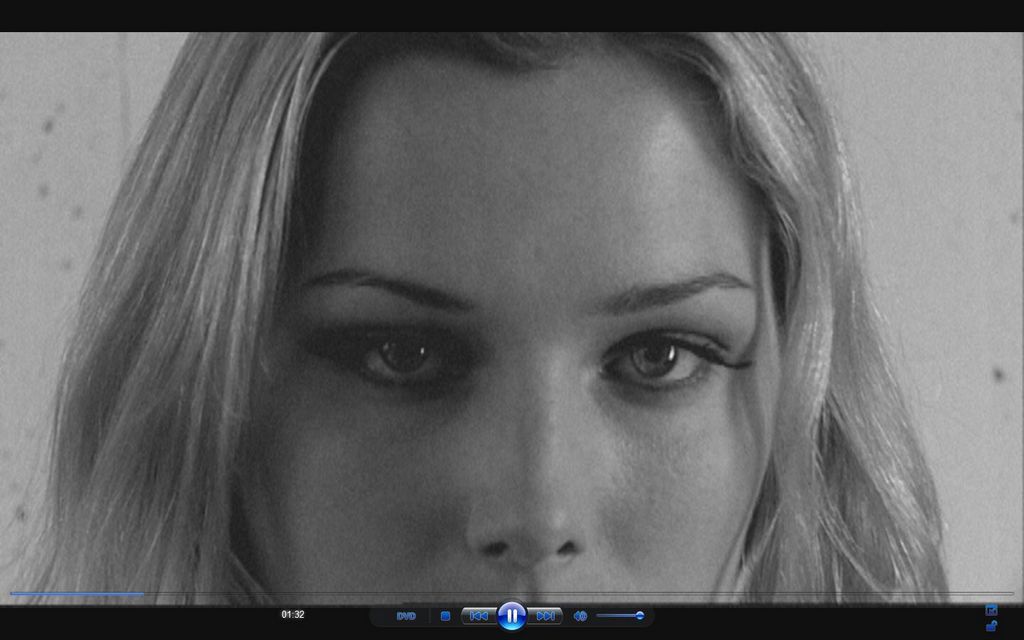The height and width of the screenshot is (640, 1024).
Task: Skip to the next chapter
Action: 545,616
